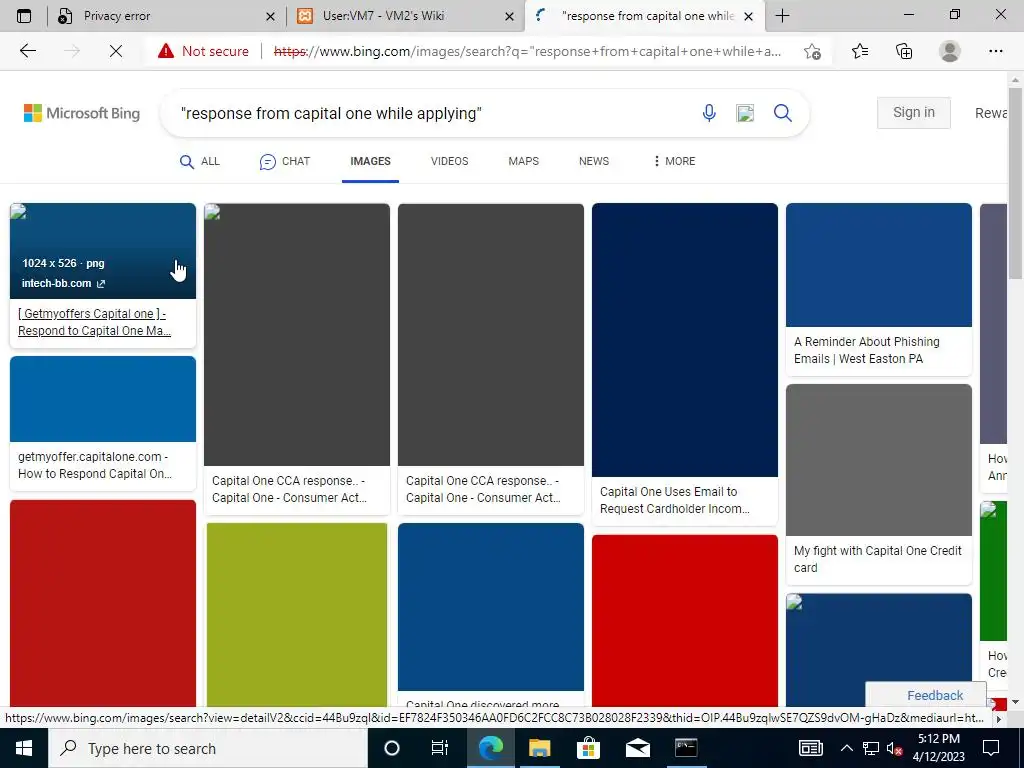Close the VM2's Wiki tab
The width and height of the screenshot is (1024, 768).
(509, 16)
